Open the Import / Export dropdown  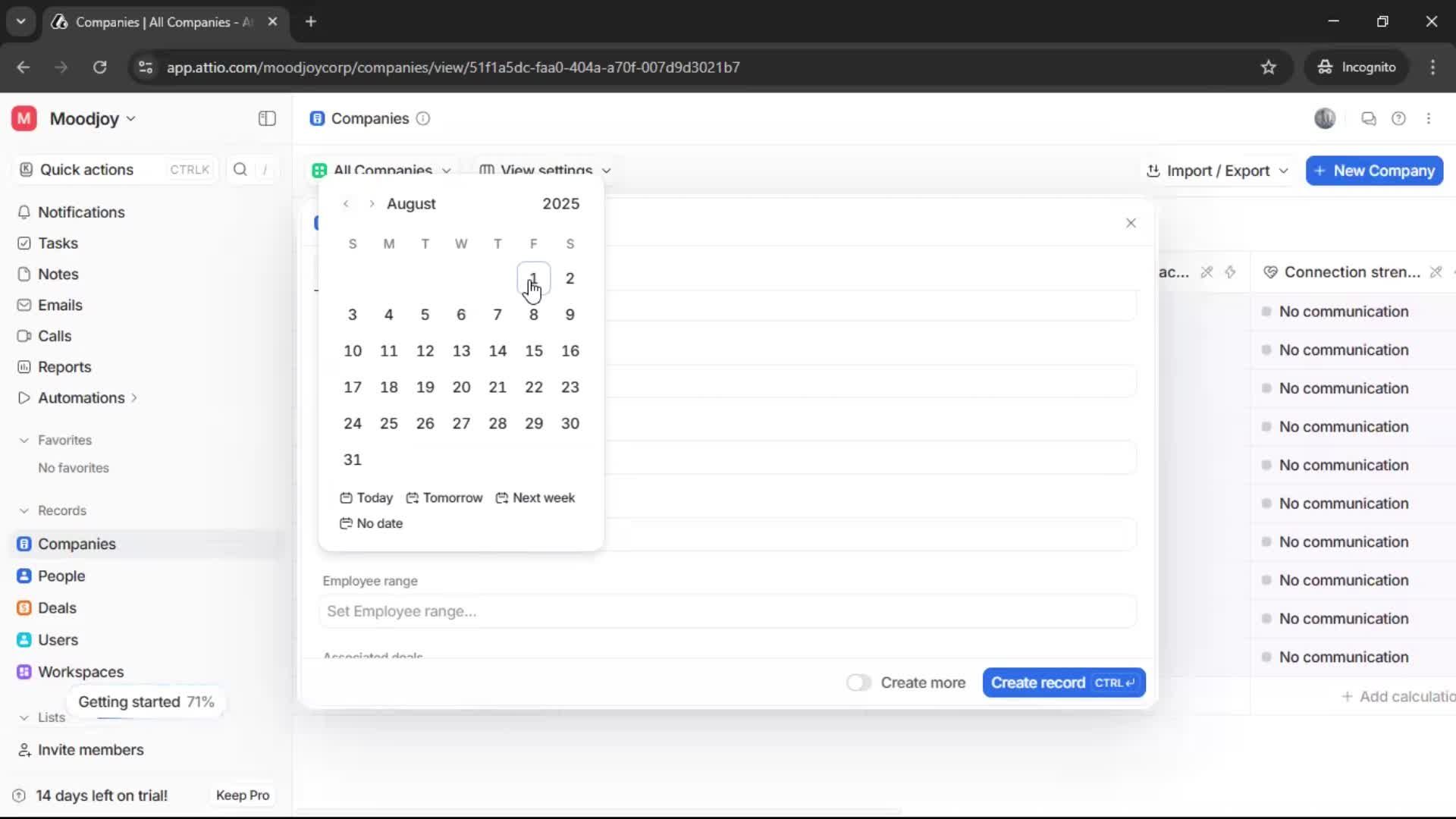1216,171
